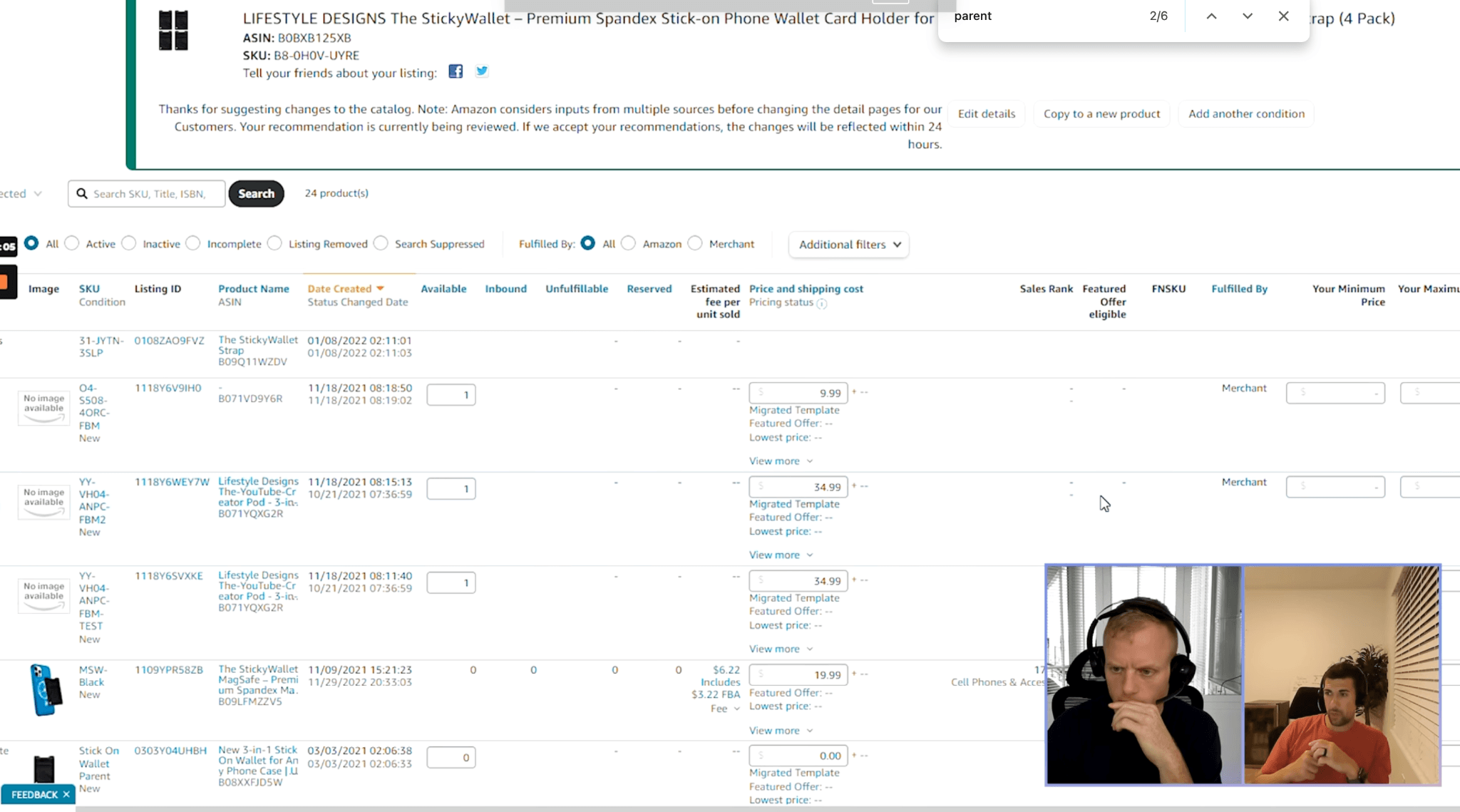This screenshot has height=812, width=1460.
Task: Sort by Available column header
Action: coord(443,289)
